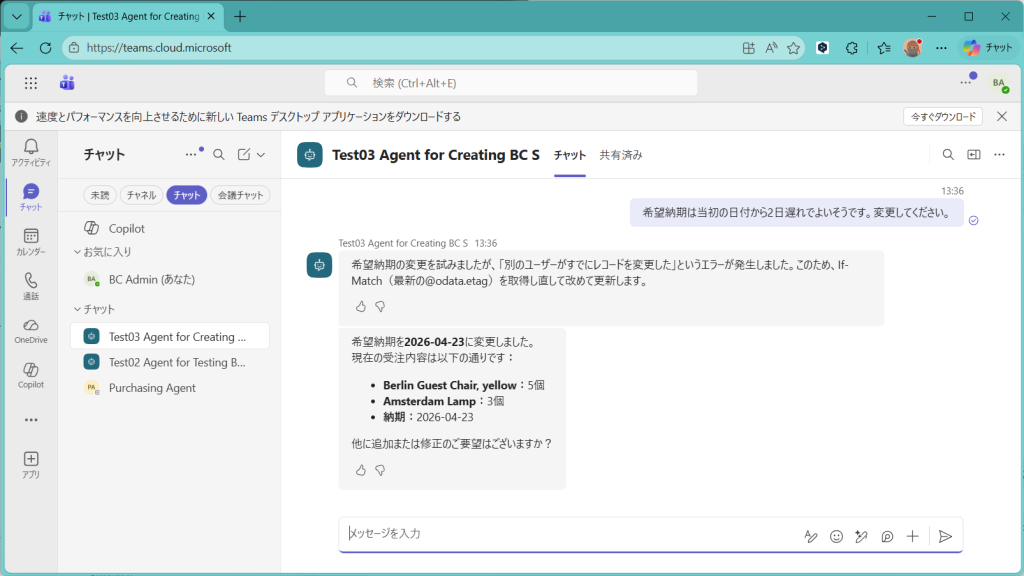
Task: Click the send message arrow icon
Action: tap(945, 537)
